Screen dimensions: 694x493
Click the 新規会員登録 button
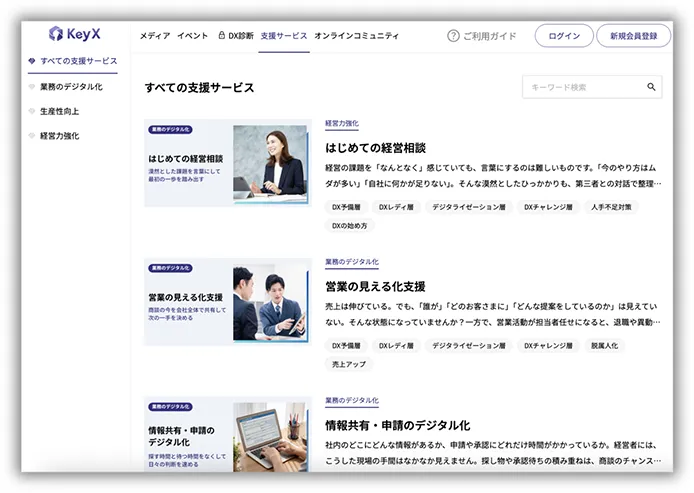click(634, 36)
